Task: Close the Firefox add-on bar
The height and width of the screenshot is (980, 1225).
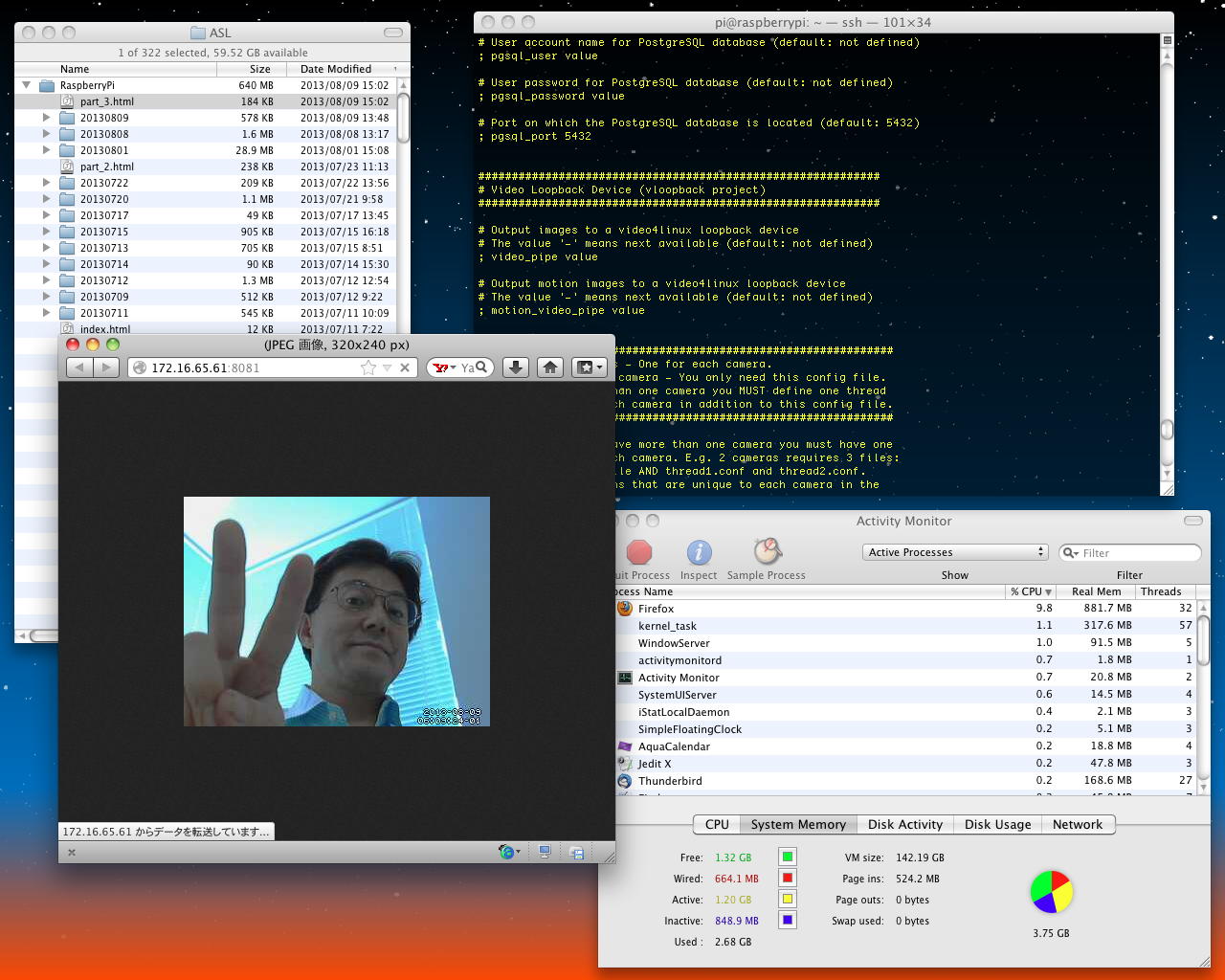Action: coord(72,853)
